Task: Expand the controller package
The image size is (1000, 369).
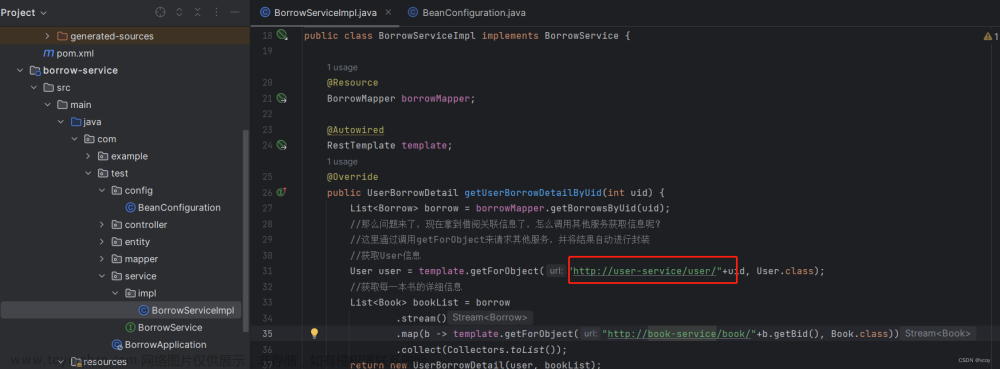Action: 101,224
